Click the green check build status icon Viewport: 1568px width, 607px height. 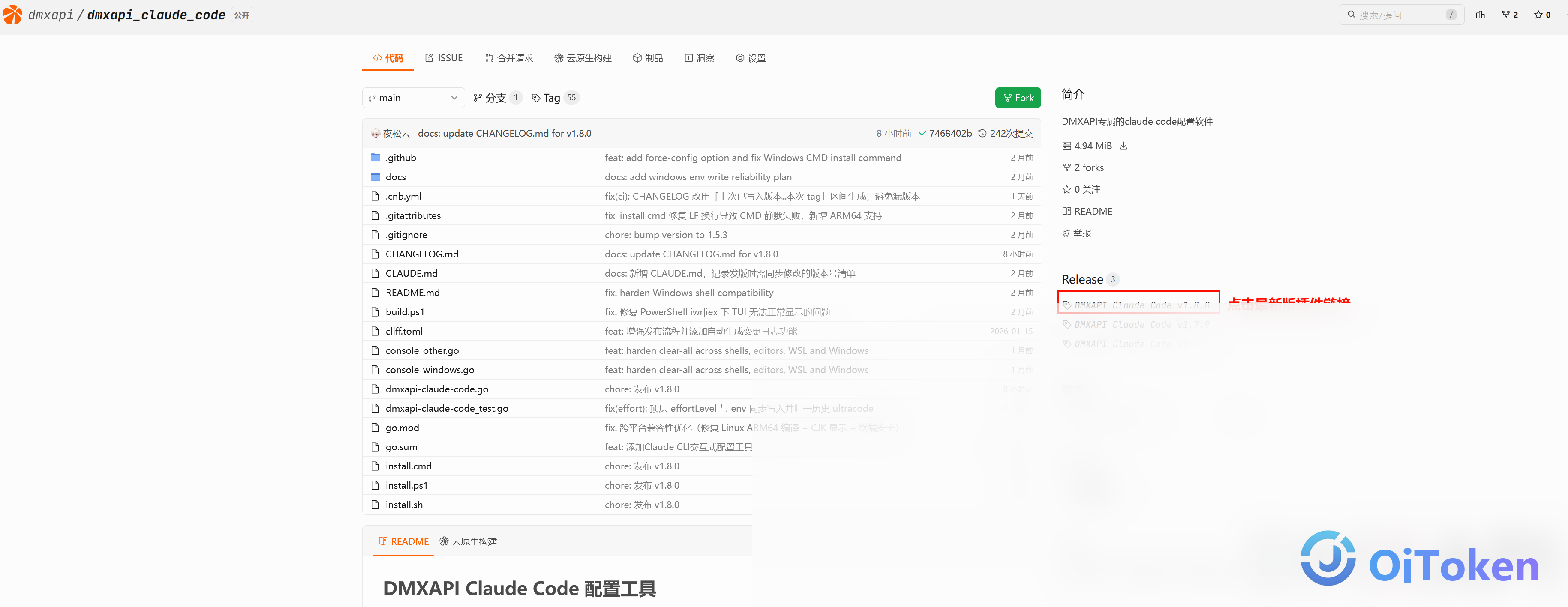coord(922,133)
